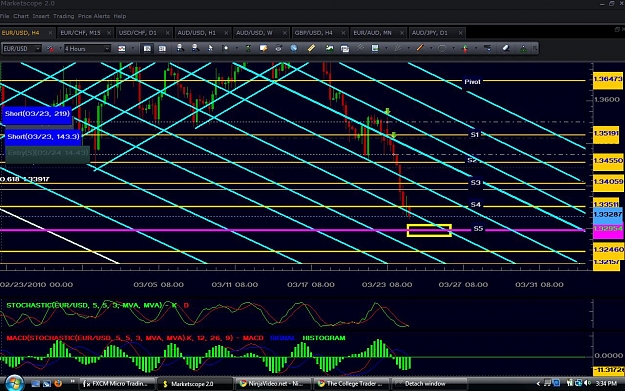The image size is (625, 391).
Task: Switch to FXCM Micro Trading taskbar window
Action: click(116, 384)
